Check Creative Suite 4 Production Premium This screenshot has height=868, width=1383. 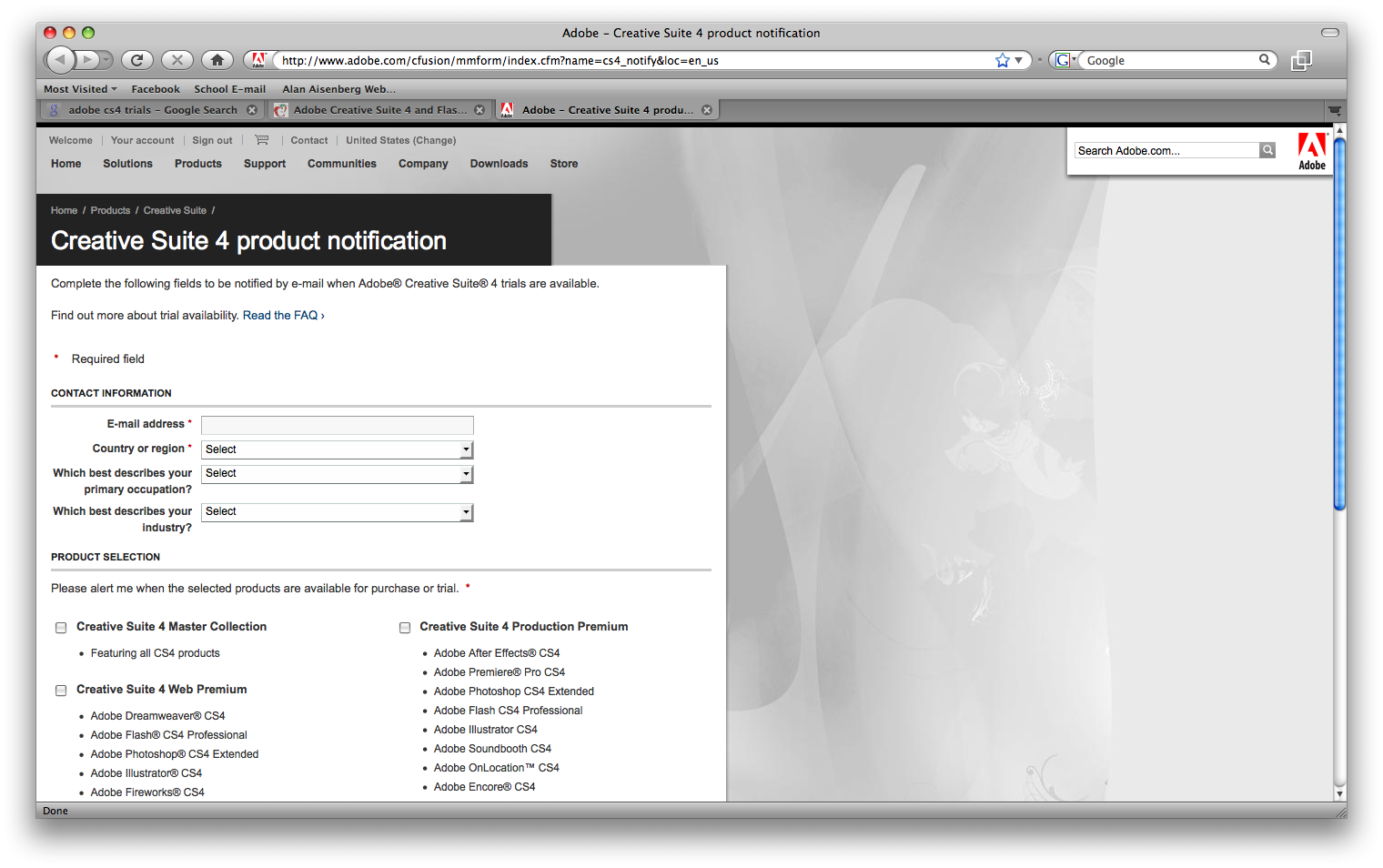tap(405, 628)
